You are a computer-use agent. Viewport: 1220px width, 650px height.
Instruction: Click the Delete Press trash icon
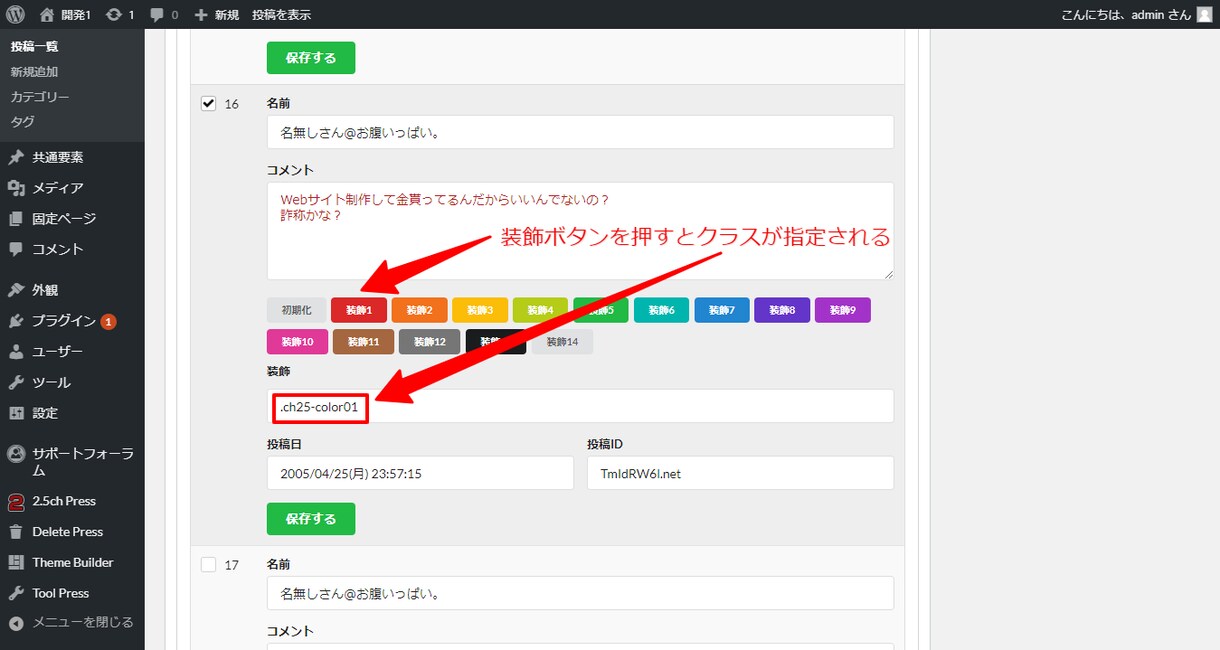coord(16,532)
